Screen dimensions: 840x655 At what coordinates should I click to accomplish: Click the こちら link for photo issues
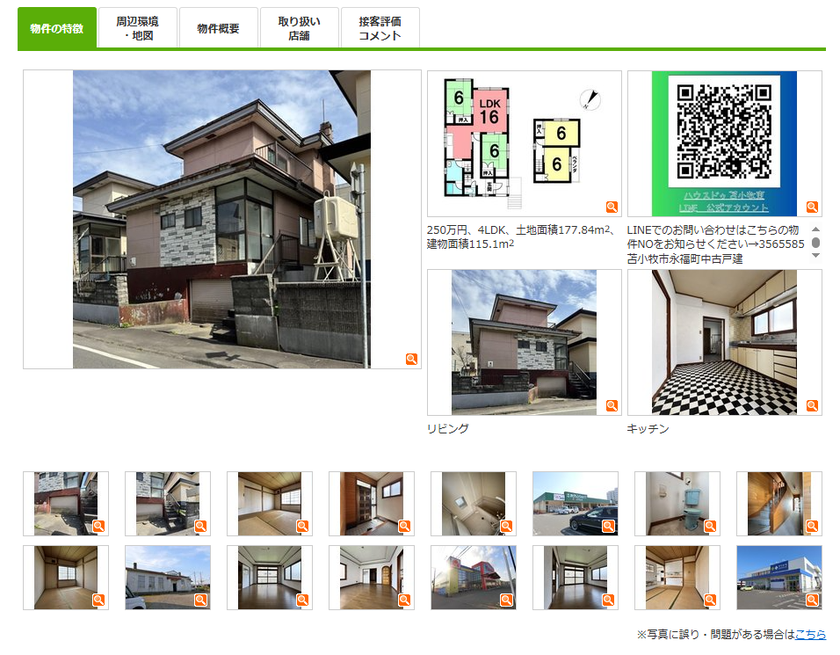(x=810, y=635)
